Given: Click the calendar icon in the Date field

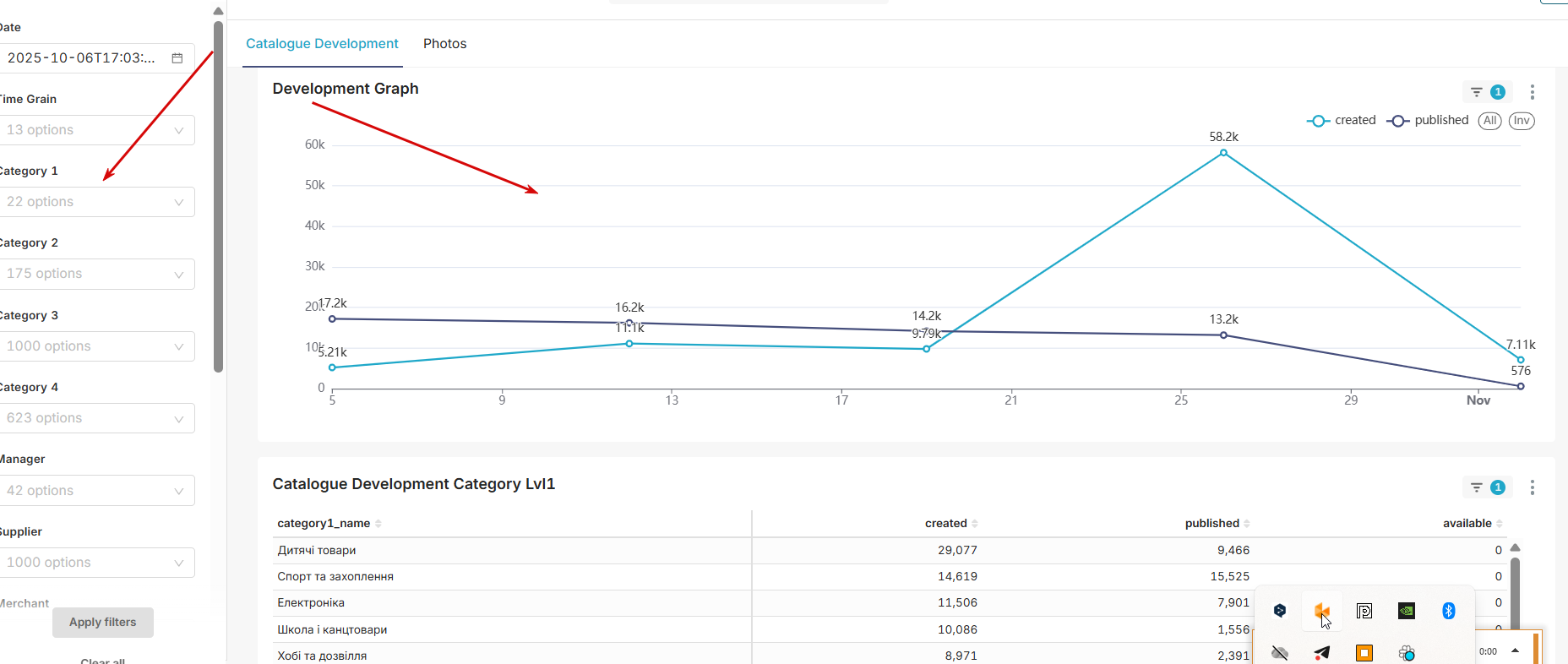Looking at the screenshot, I should 177,58.
